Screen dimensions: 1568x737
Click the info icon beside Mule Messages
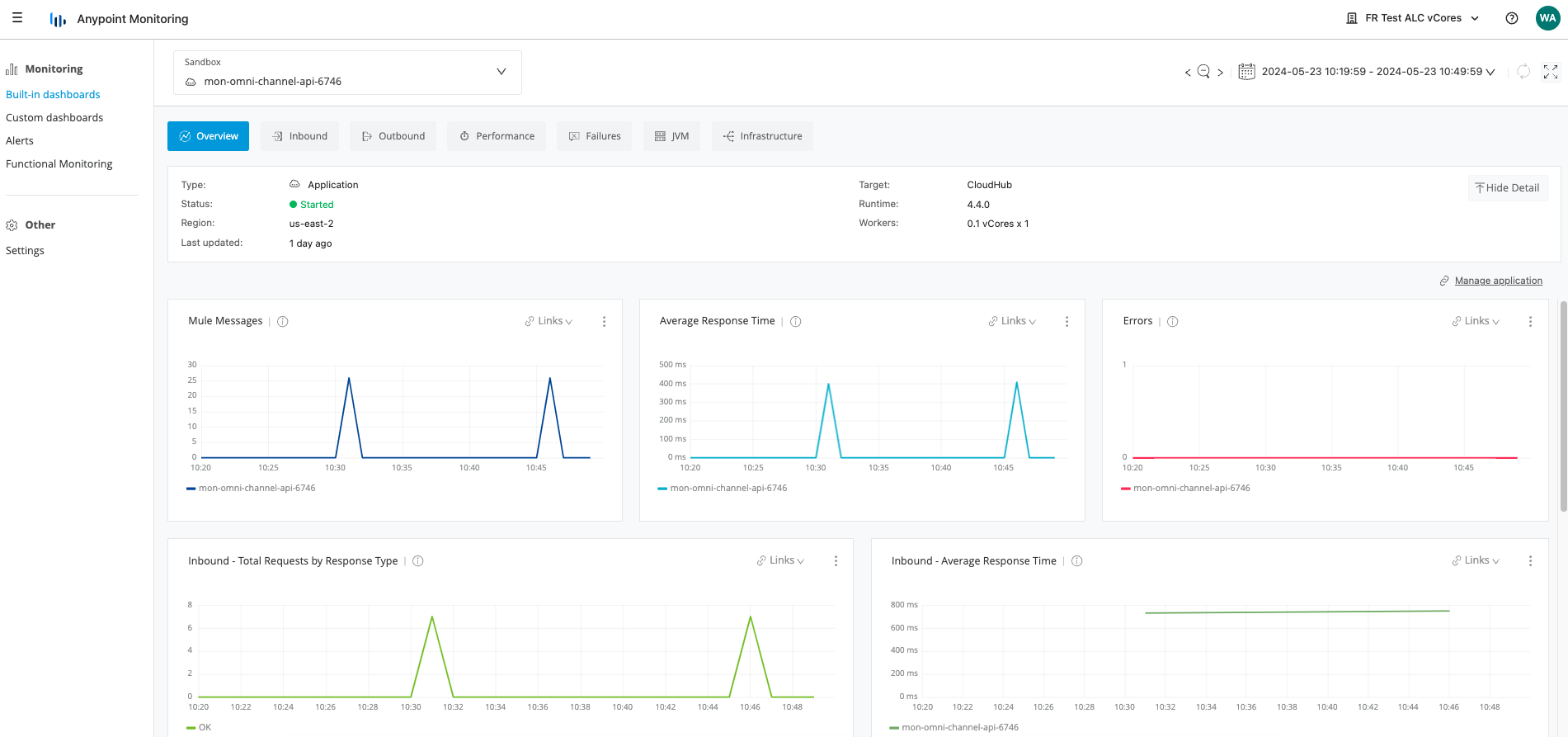283,322
